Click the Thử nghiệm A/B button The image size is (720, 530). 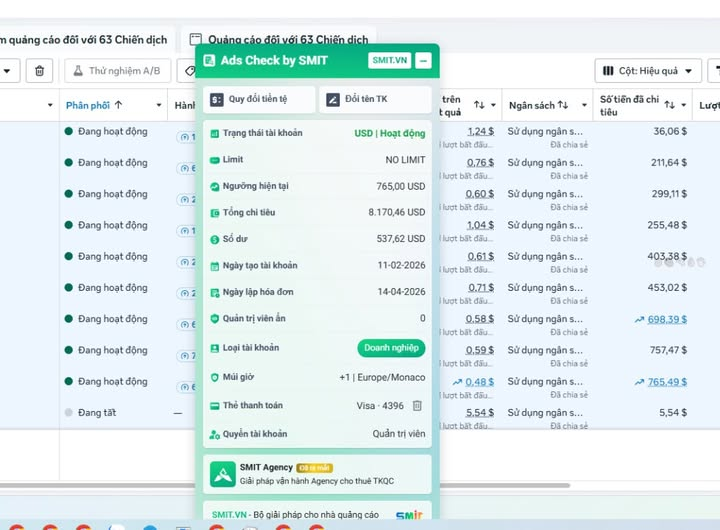(118, 71)
